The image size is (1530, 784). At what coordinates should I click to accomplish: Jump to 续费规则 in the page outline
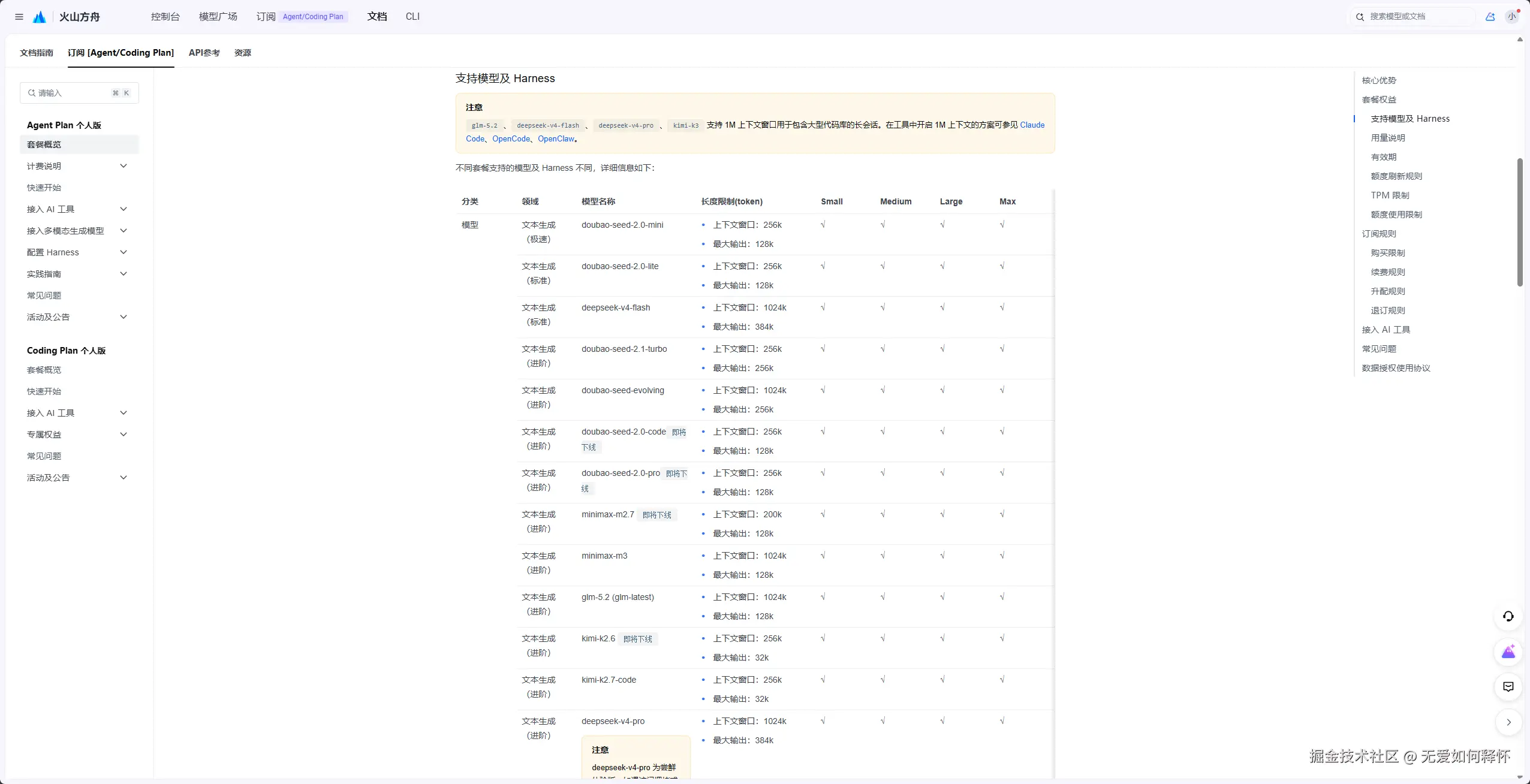coord(1388,272)
